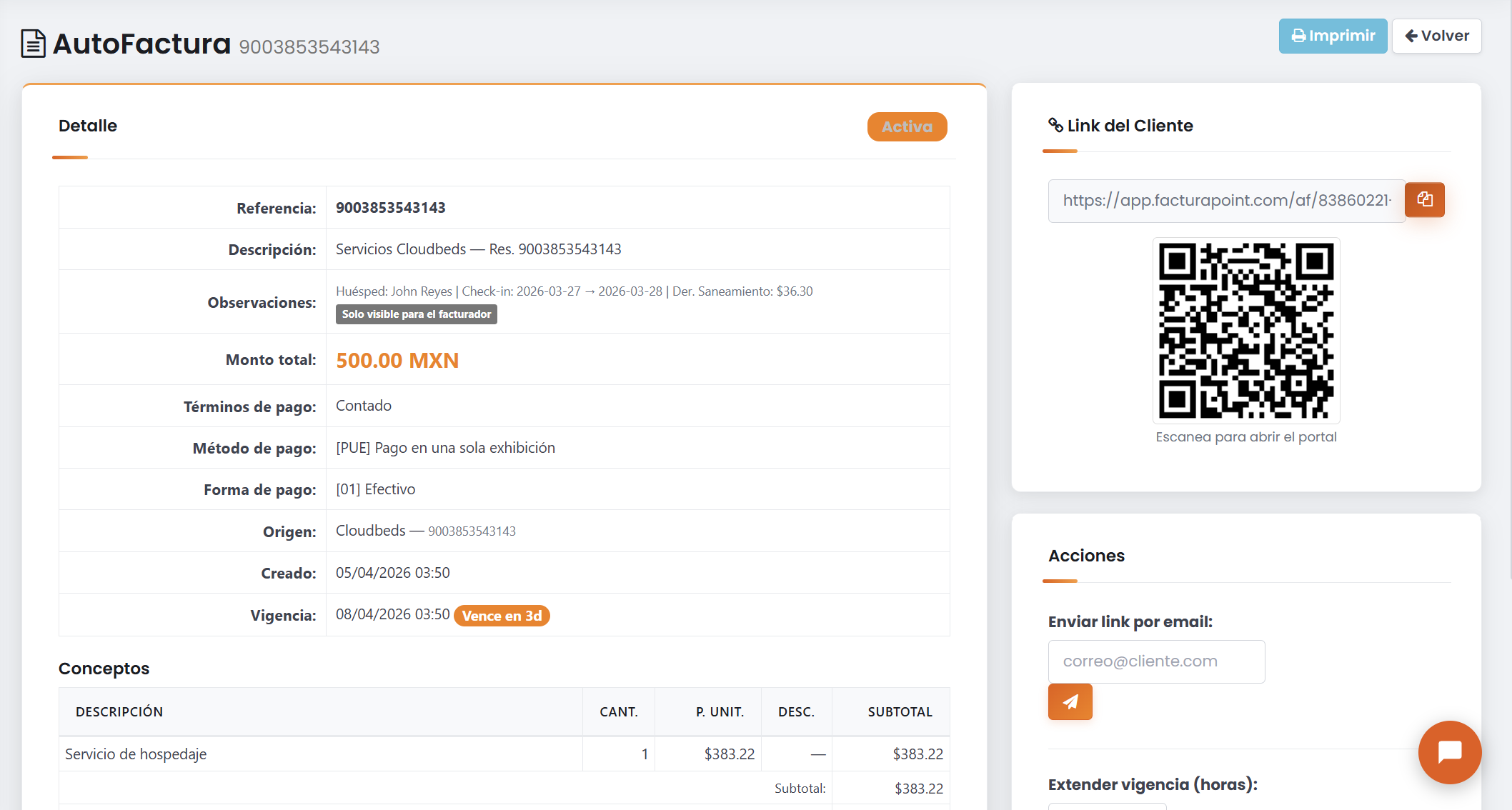The height and width of the screenshot is (810, 1512).
Task: Click the QR code image
Action: [x=1245, y=330]
